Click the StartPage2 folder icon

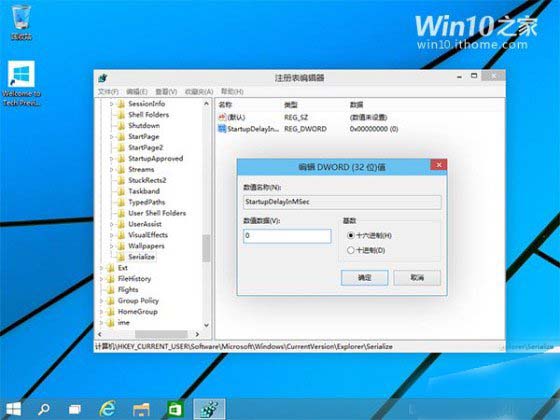click(121, 148)
